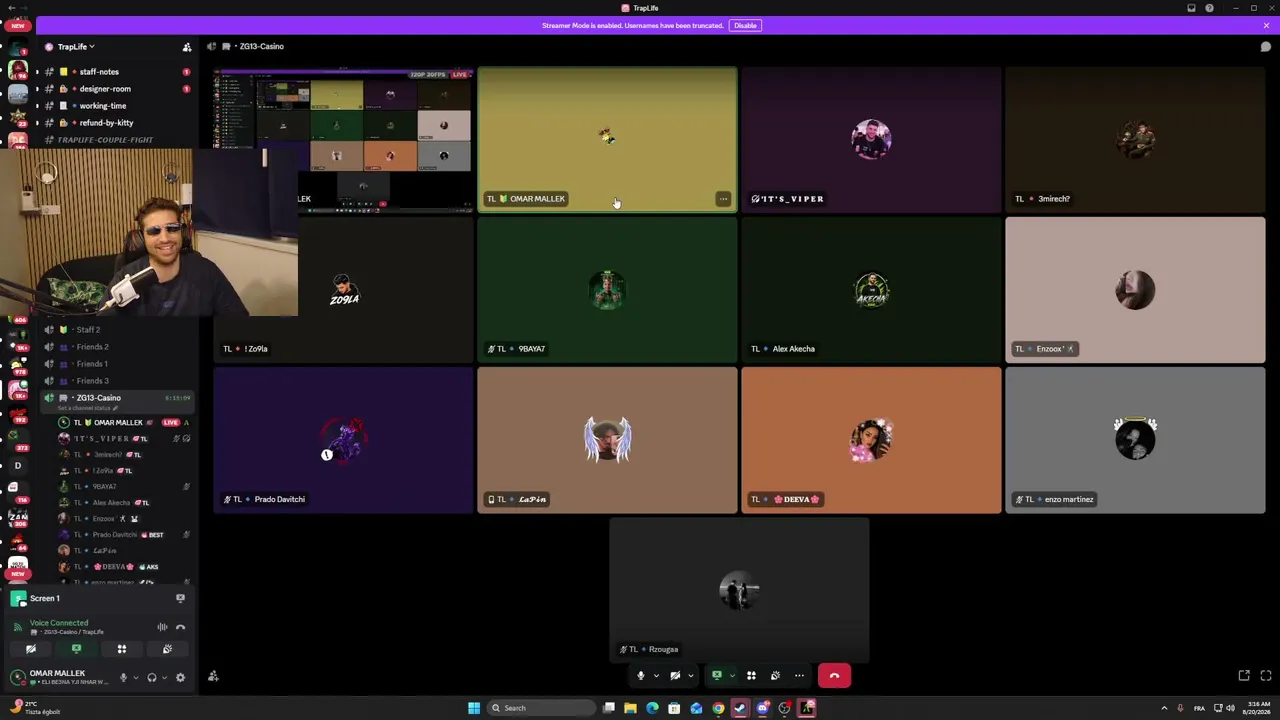Focus the Alex Akecha participant tile
This screenshot has width=1280, height=720.
point(871,290)
